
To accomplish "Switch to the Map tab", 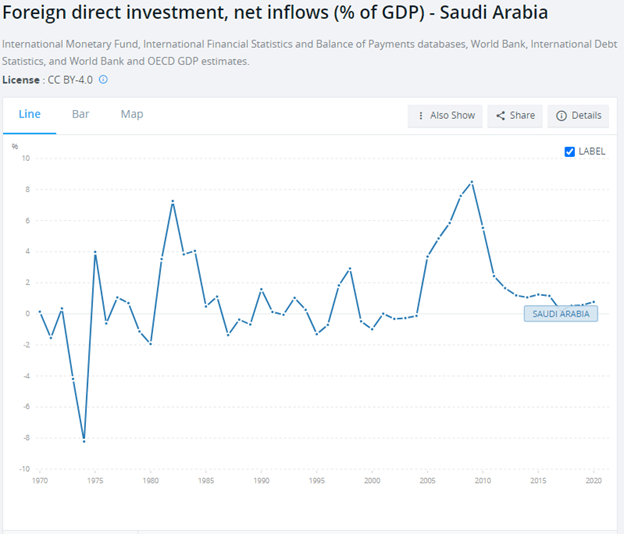I will click(132, 114).
